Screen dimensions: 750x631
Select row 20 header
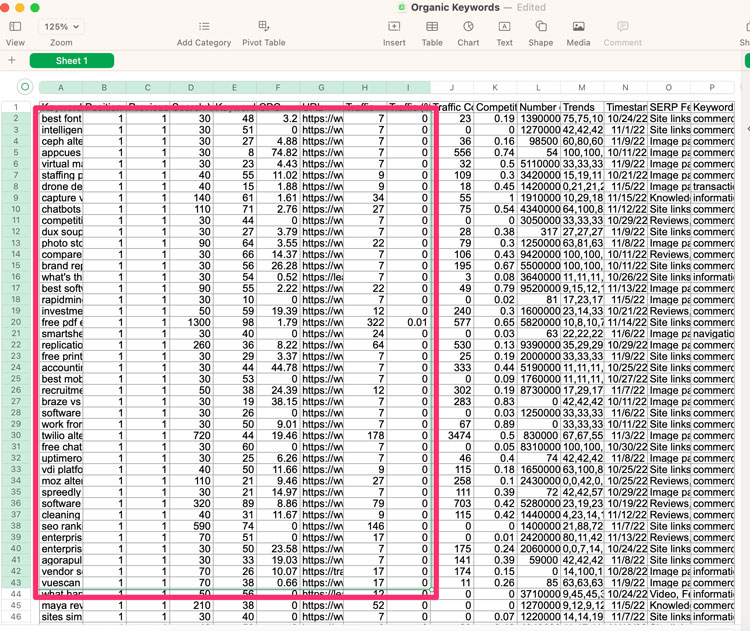click(16, 322)
